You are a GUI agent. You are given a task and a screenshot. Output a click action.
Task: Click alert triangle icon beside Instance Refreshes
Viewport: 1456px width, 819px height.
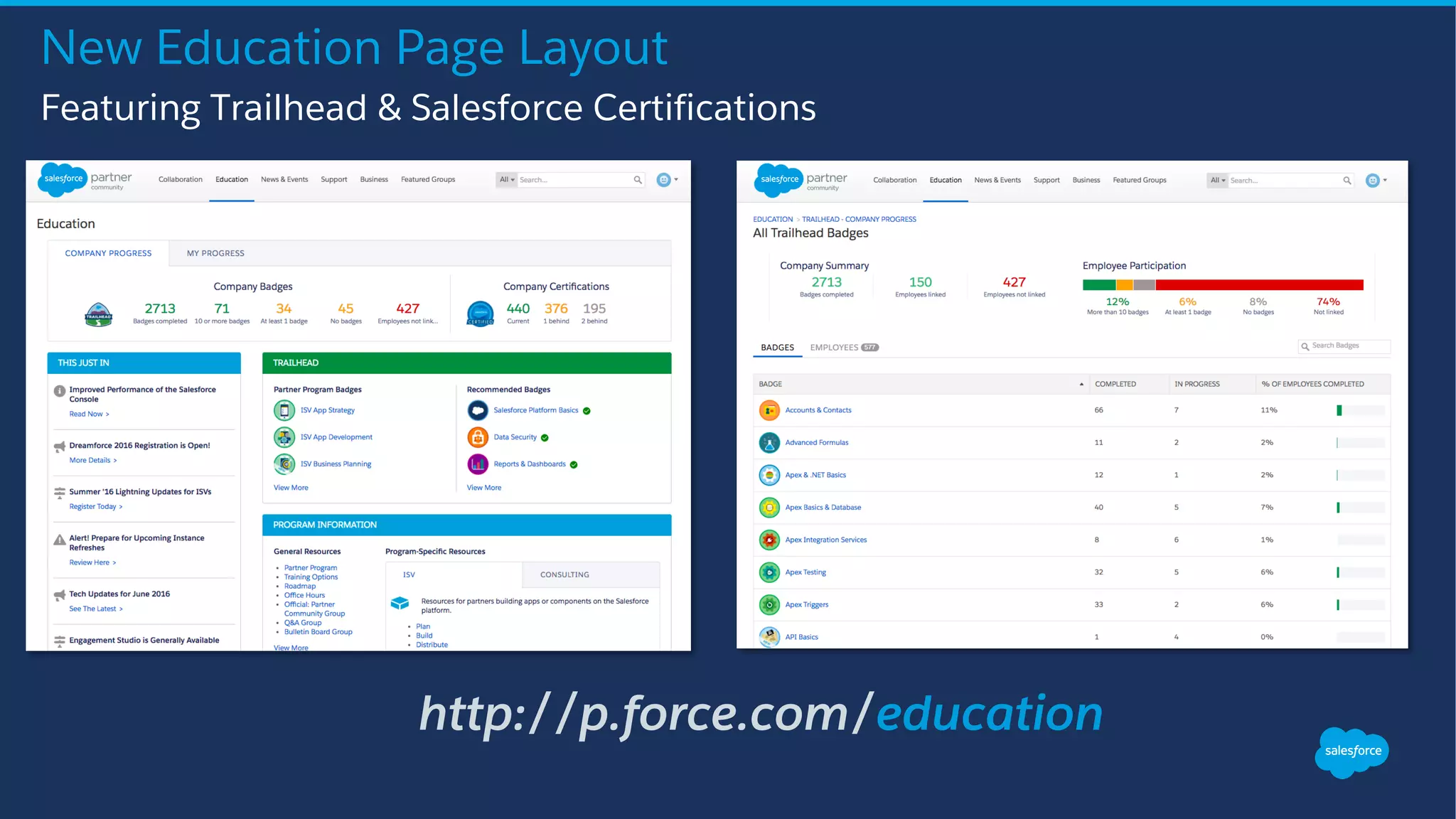point(60,540)
